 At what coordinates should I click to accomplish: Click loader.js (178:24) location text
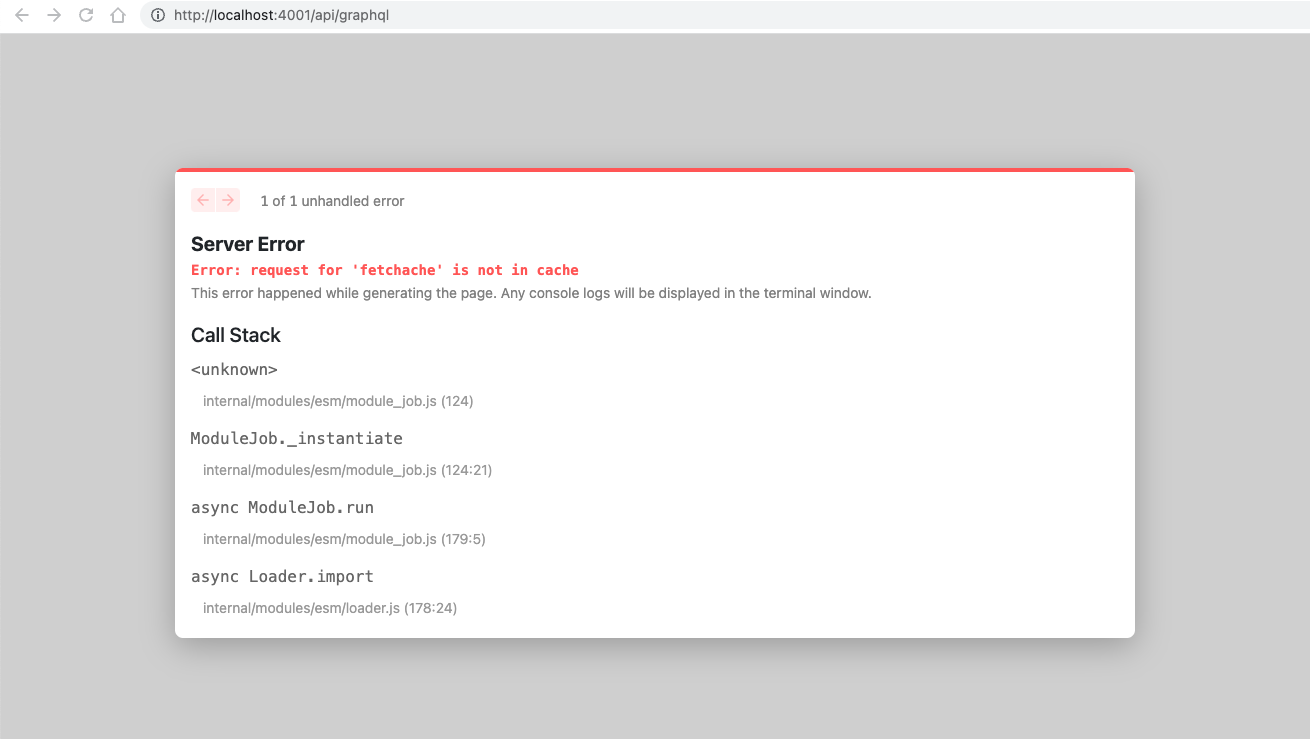(330, 608)
